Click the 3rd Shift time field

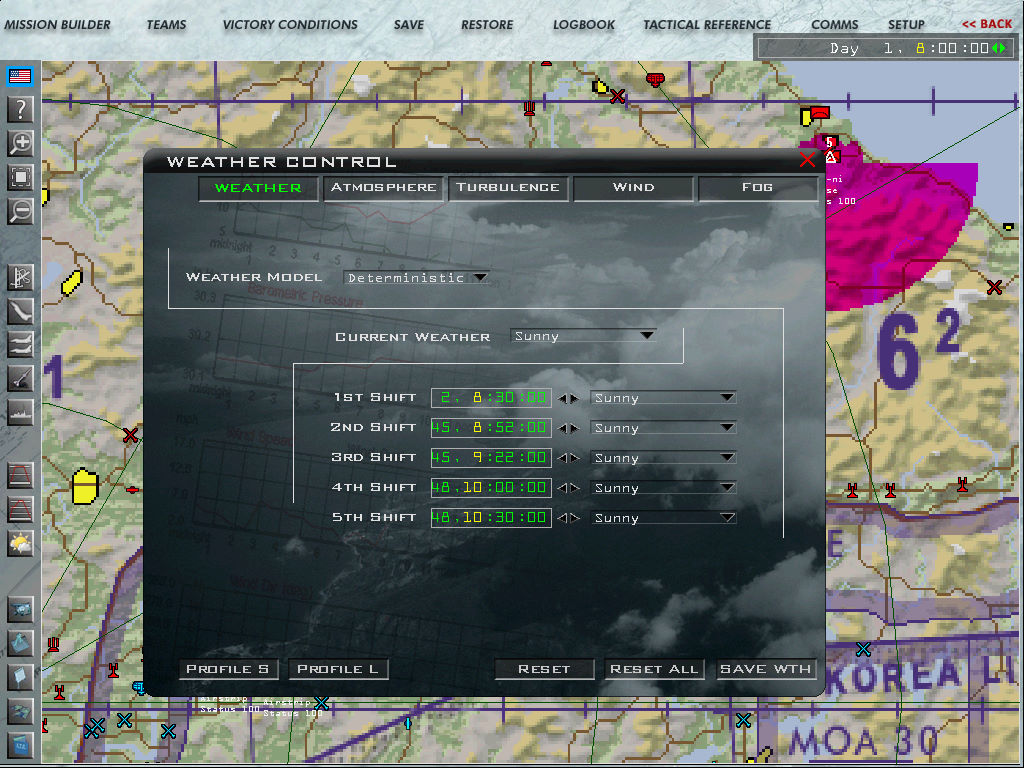click(491, 458)
